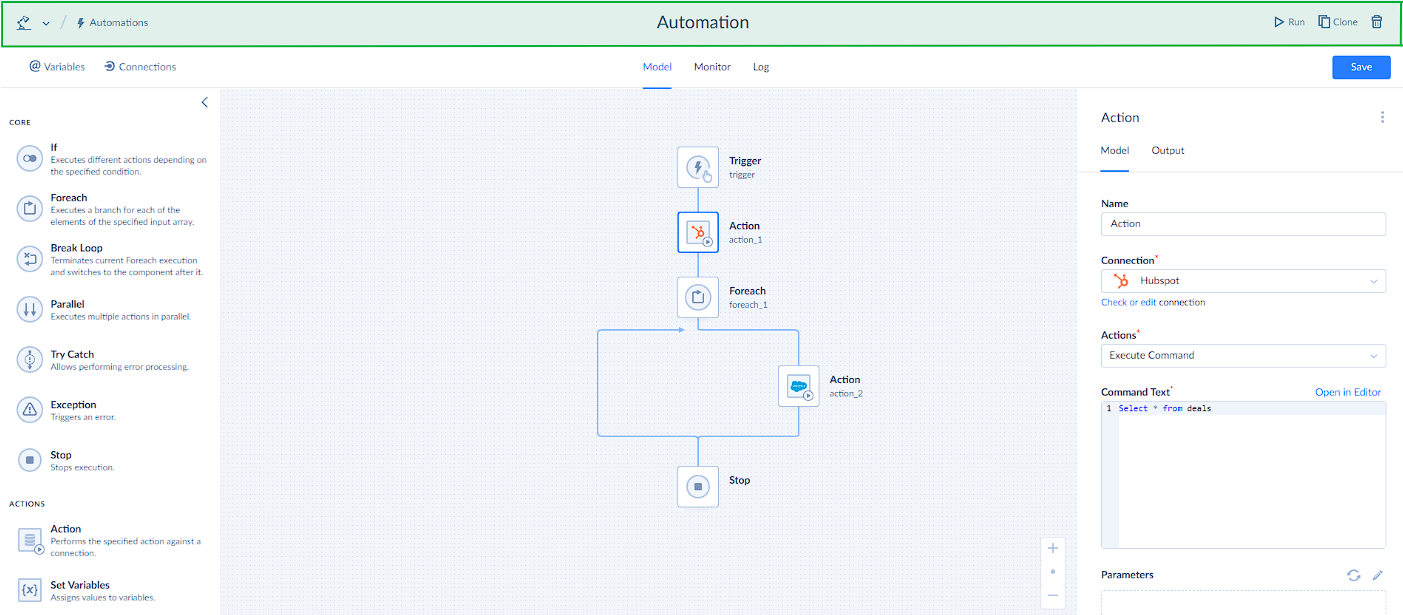Select the Hubspot action_1 node
The image size is (1403, 615).
click(x=698, y=233)
